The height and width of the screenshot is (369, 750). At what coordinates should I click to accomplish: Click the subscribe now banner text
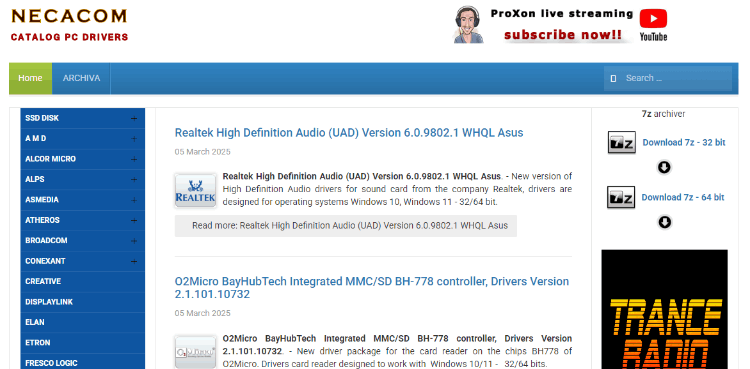(x=562, y=35)
